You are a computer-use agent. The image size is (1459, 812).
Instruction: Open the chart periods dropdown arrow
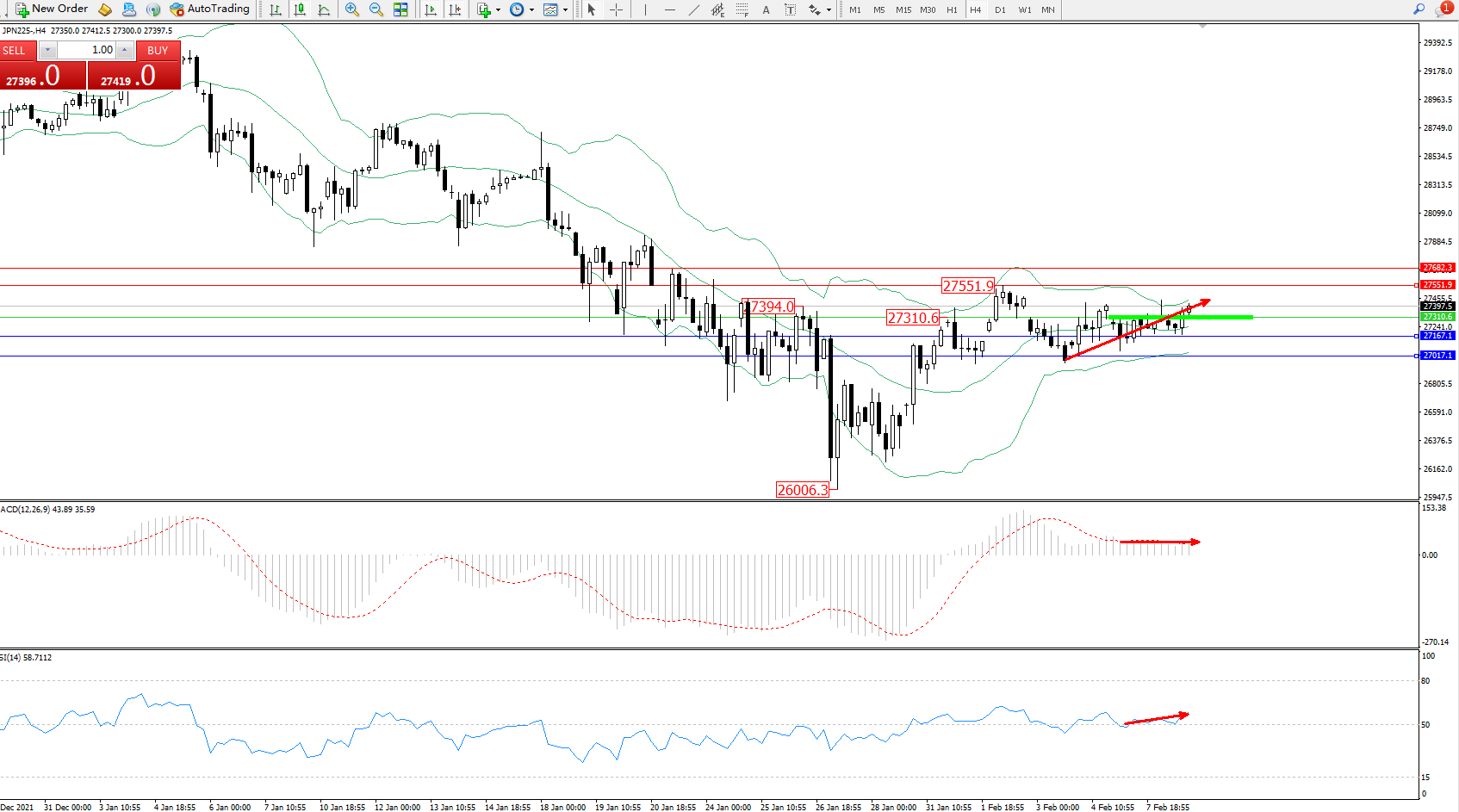pyautogui.click(x=531, y=10)
